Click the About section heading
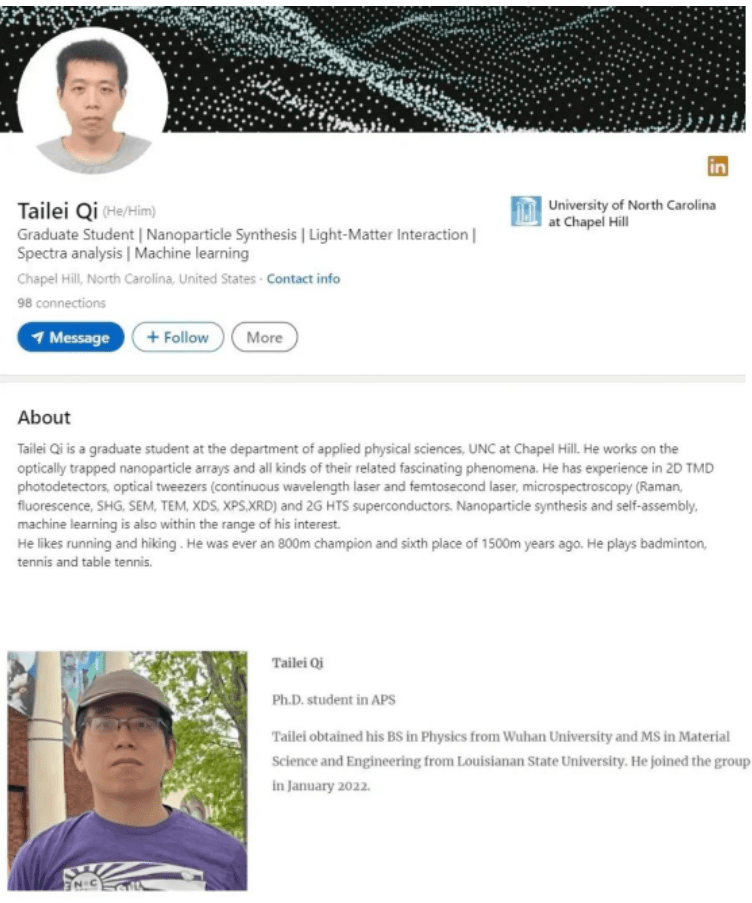This screenshot has width=752, height=903. pyautogui.click(x=44, y=417)
